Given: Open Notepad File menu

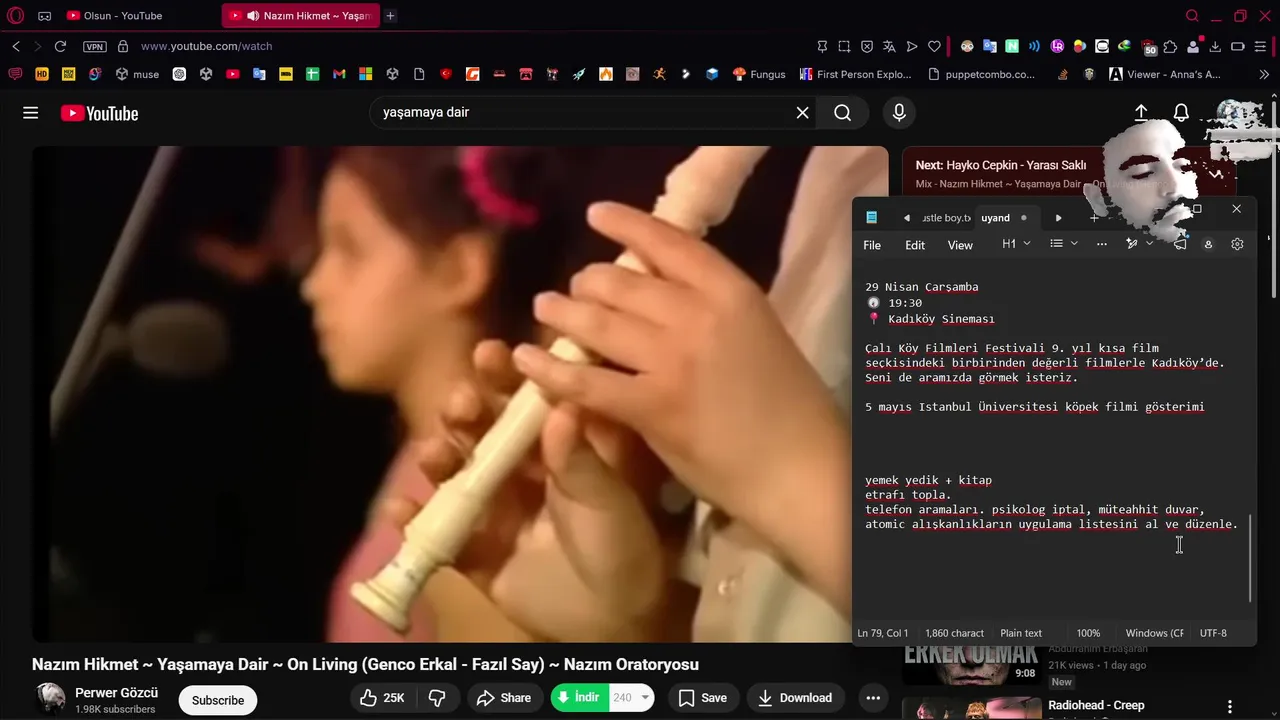Looking at the screenshot, I should (x=872, y=245).
